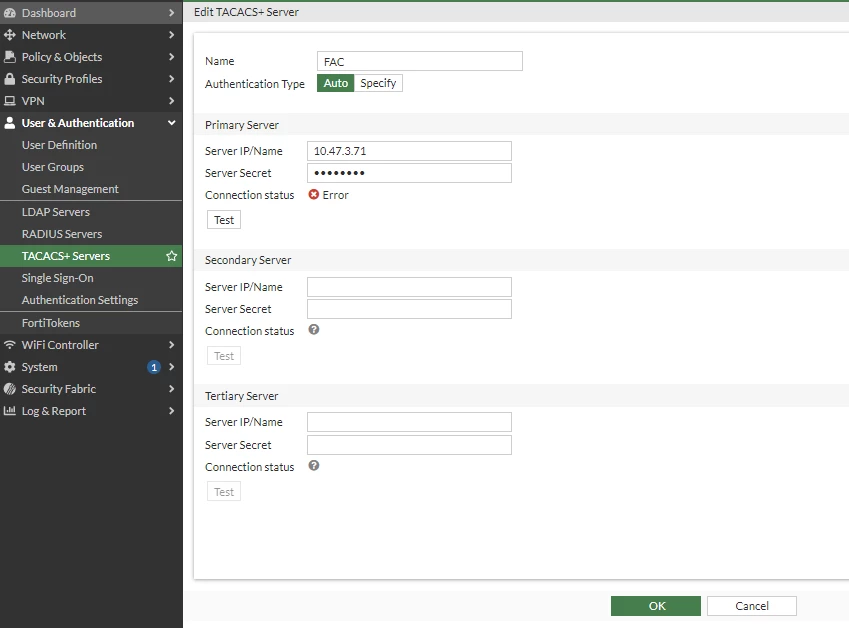Click the Edit TACACS+ Server title

point(246,12)
